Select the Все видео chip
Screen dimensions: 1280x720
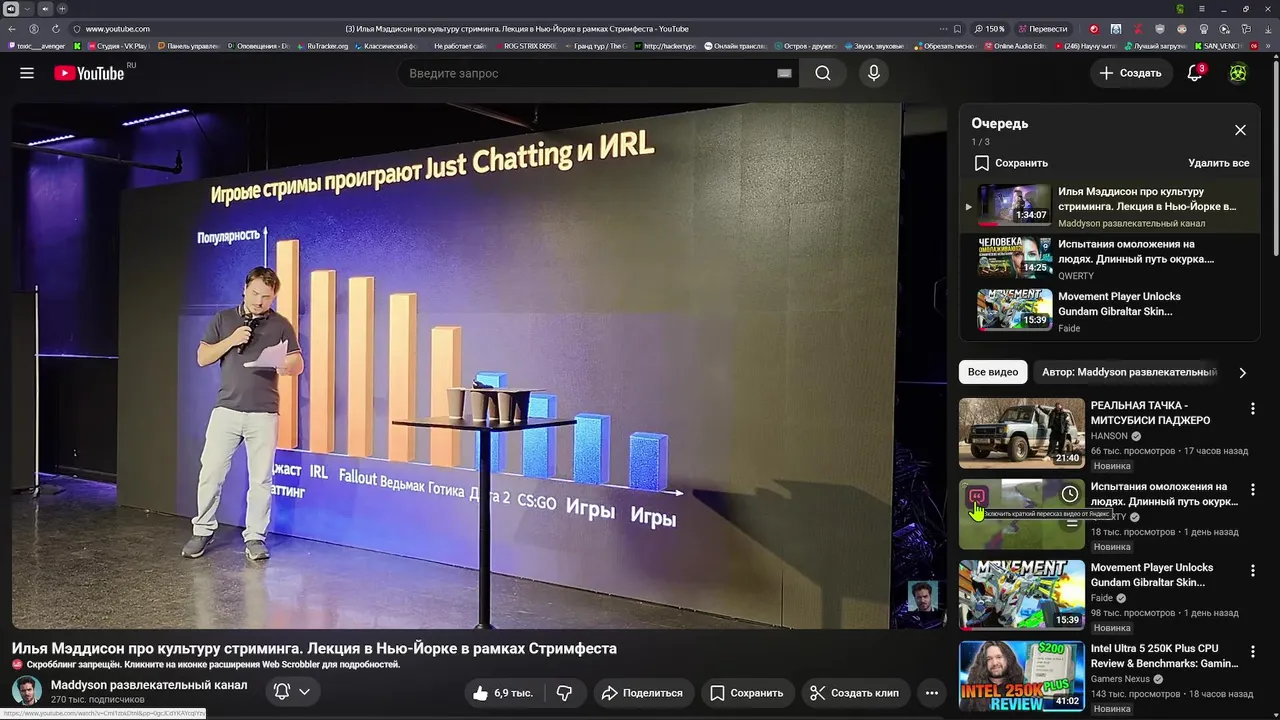992,372
